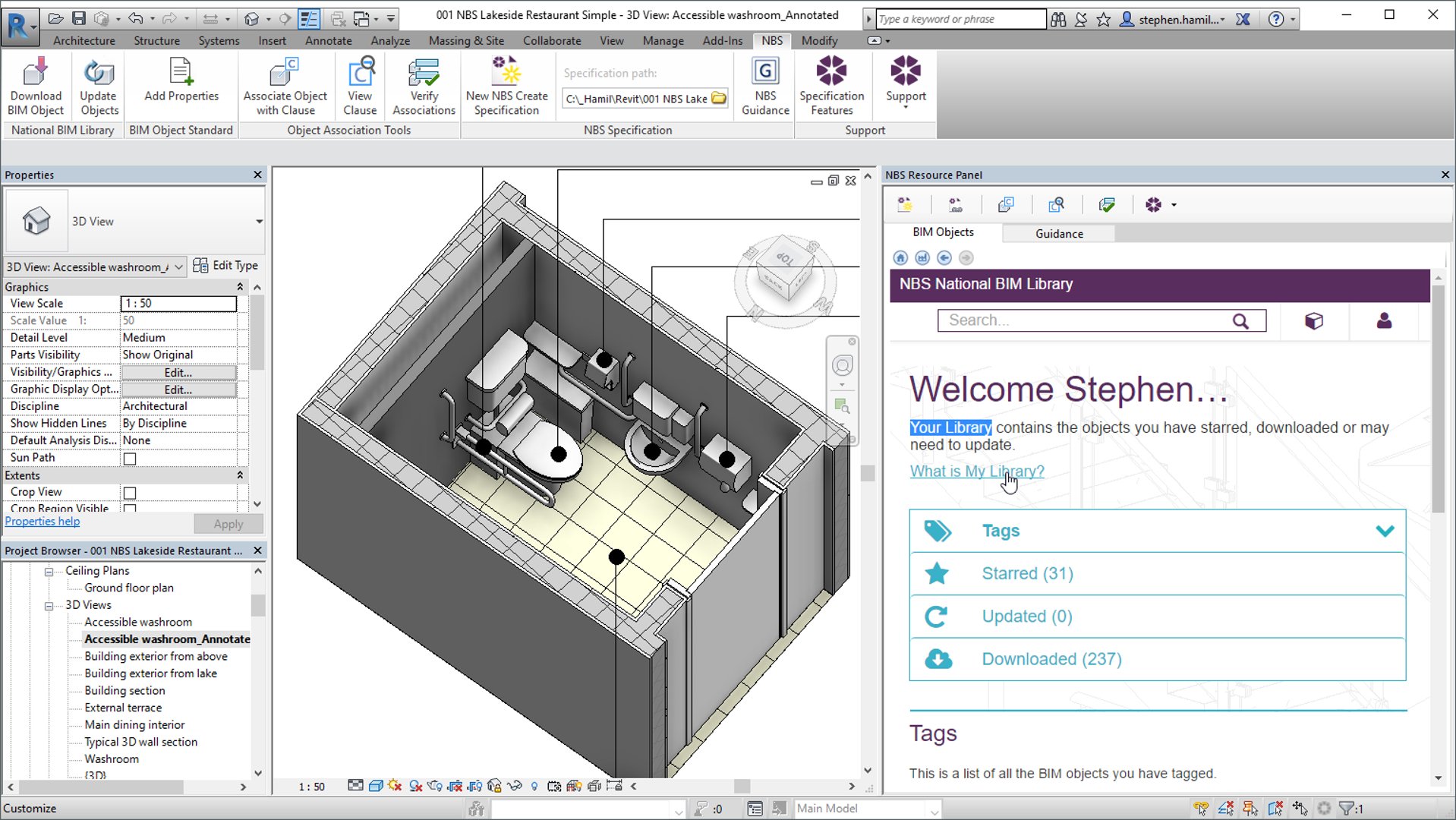Open the What is My Library link

[976, 471]
